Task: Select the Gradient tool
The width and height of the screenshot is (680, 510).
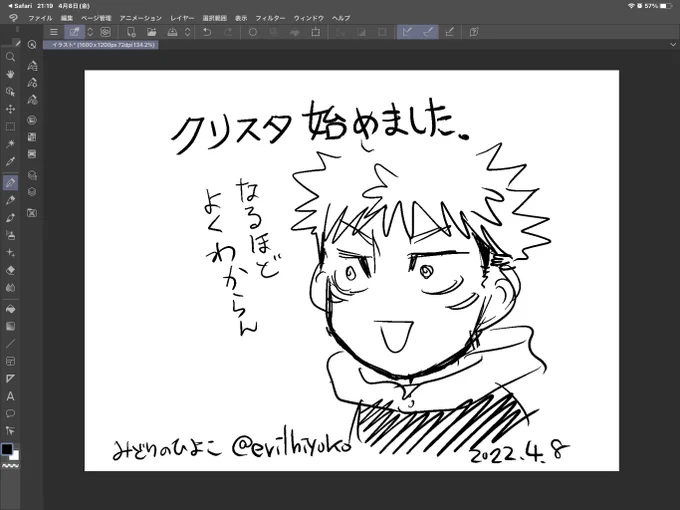Action: [x=10, y=326]
